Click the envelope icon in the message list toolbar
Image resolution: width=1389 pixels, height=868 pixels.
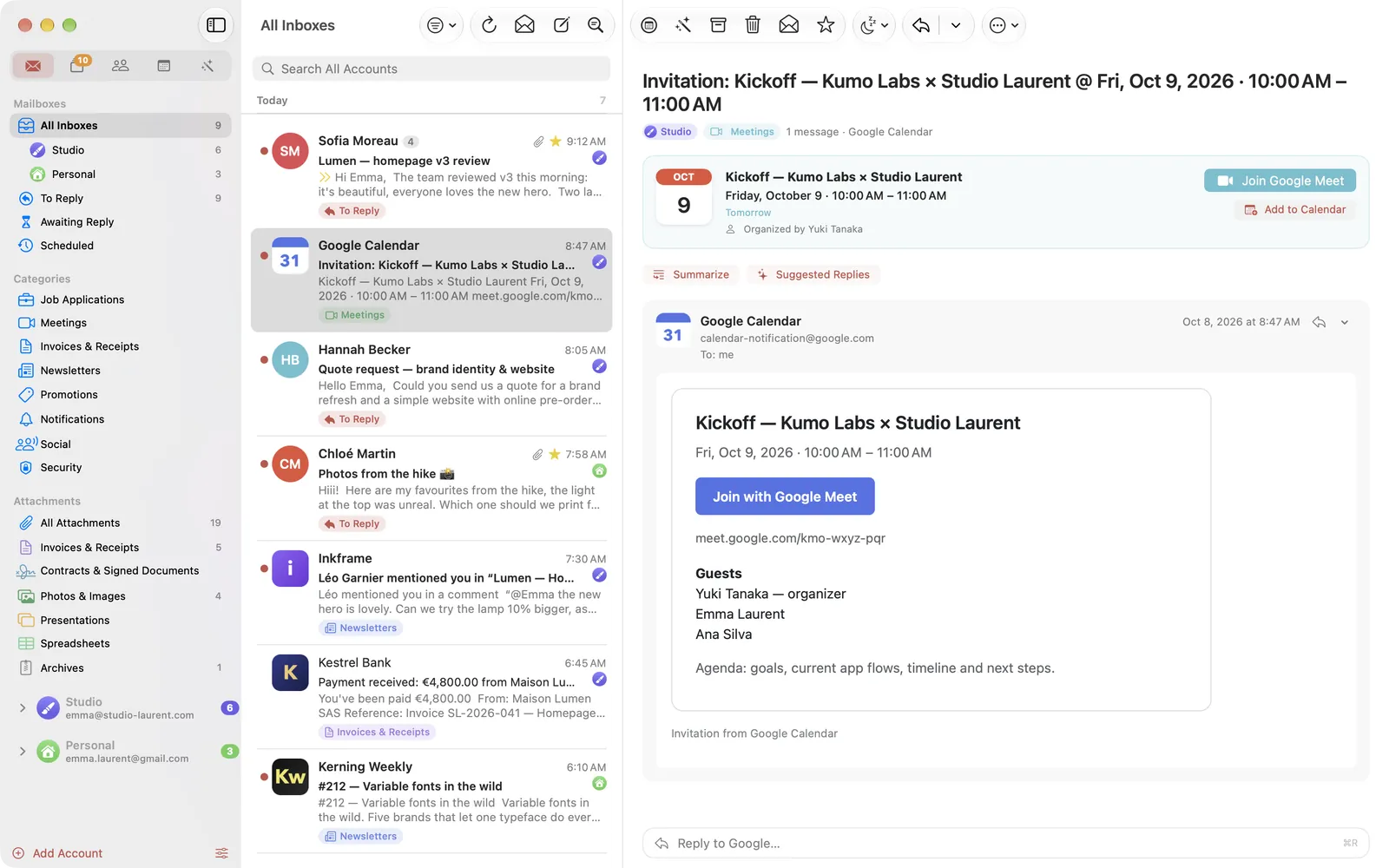click(x=524, y=25)
